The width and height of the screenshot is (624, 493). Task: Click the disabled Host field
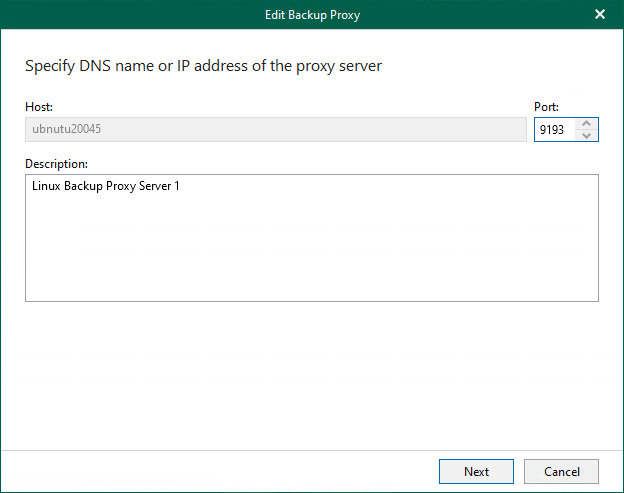[275, 130]
